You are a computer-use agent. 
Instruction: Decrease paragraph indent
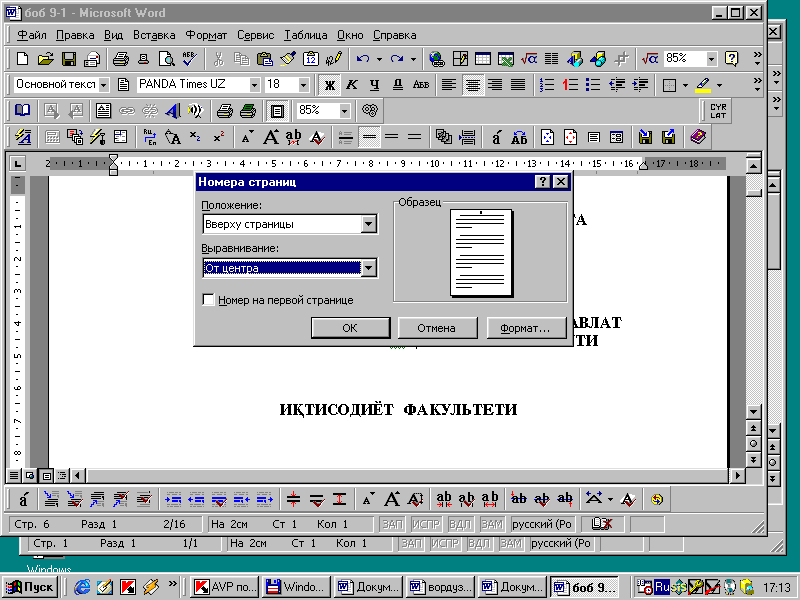tap(616, 85)
